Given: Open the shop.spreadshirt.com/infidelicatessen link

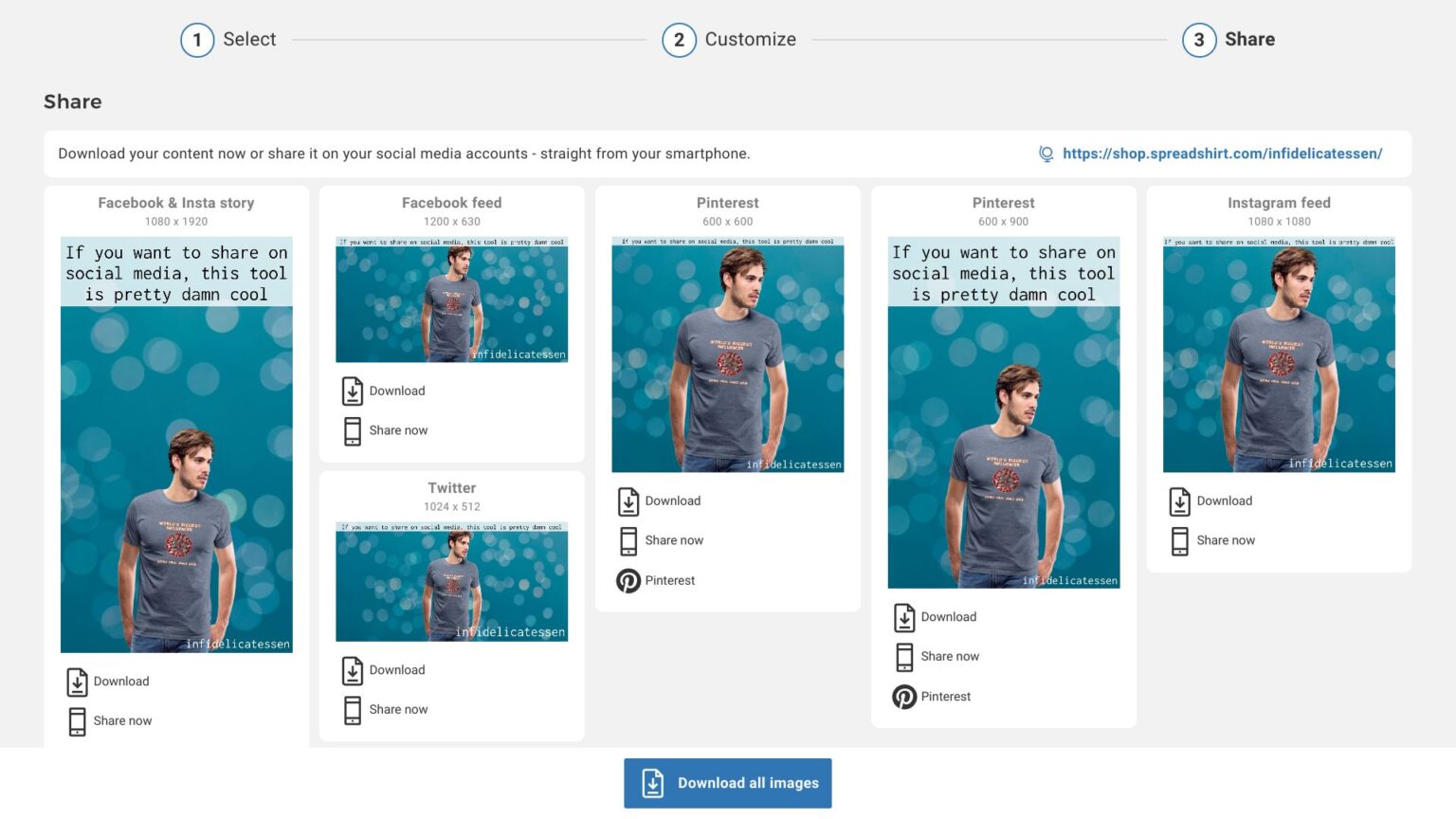Looking at the screenshot, I should coord(1223,153).
